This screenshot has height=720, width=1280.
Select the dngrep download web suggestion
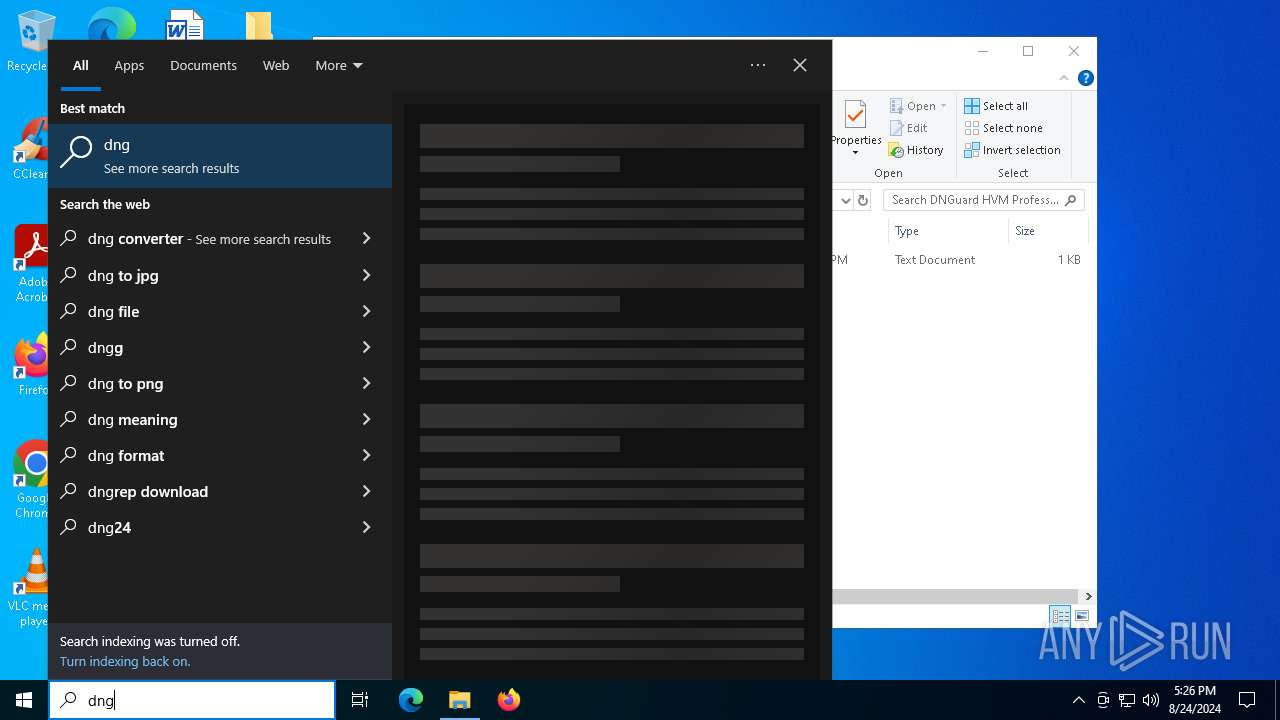point(220,491)
